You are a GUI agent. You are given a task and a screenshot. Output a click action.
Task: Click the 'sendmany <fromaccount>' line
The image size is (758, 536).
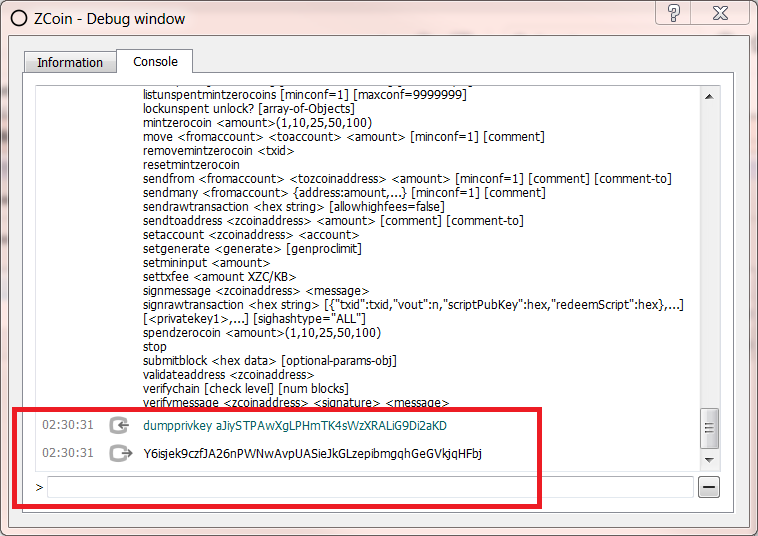click(344, 193)
